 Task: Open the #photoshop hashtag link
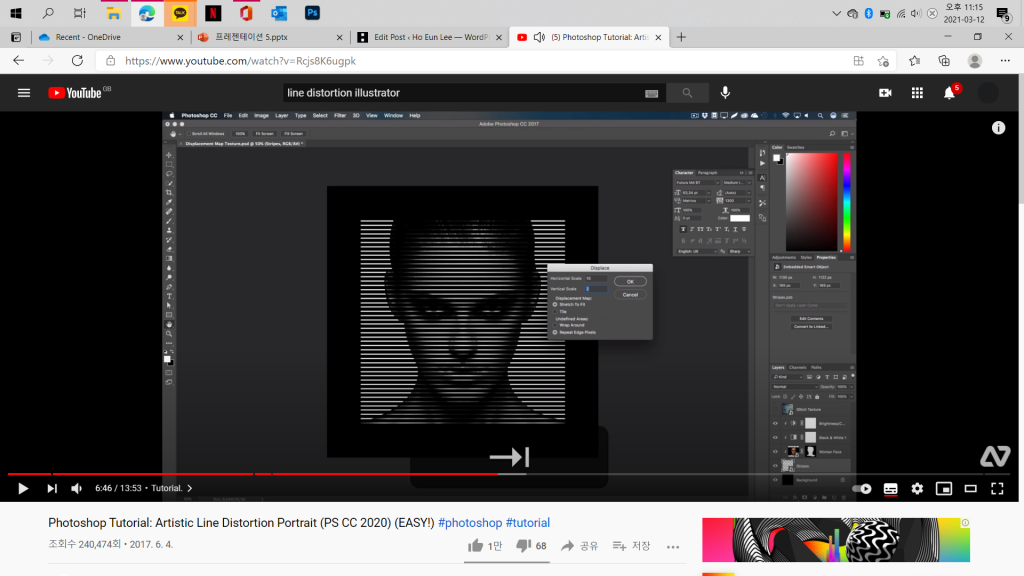coord(470,523)
